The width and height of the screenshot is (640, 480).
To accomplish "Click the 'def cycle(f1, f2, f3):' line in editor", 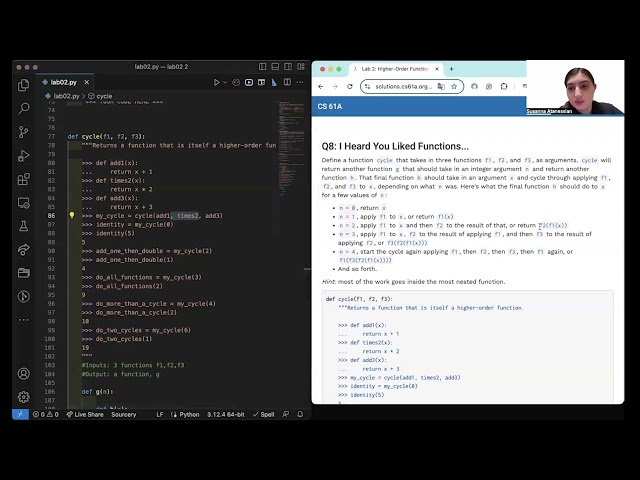I will (106, 136).
